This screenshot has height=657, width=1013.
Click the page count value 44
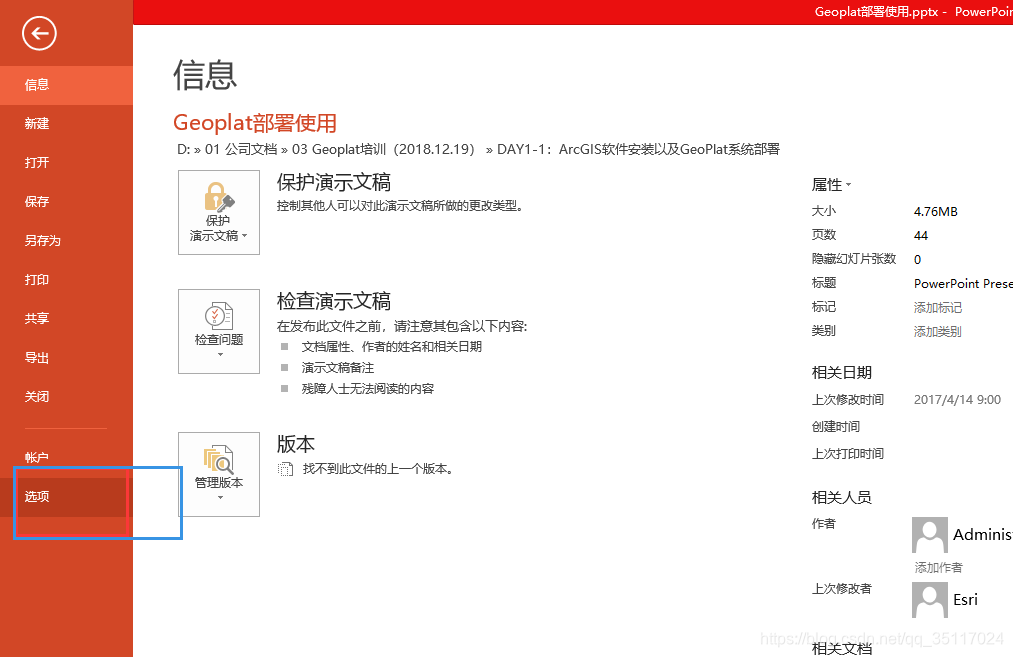tap(921, 236)
